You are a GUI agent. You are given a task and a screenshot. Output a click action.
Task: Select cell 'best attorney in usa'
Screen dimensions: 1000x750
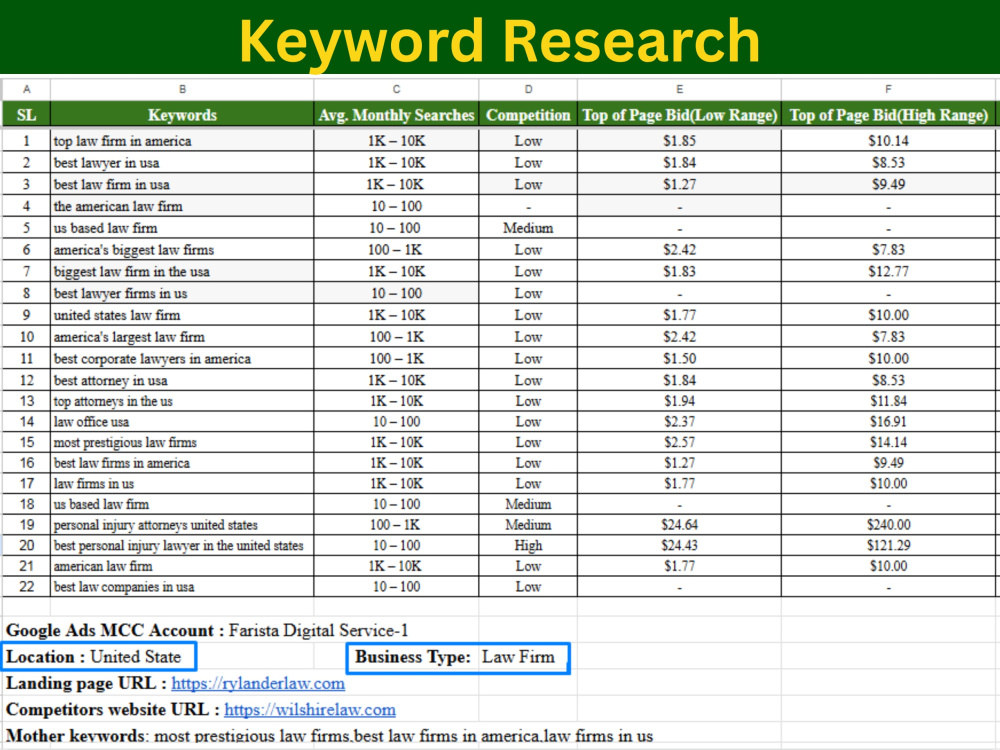pyautogui.click(x=182, y=380)
